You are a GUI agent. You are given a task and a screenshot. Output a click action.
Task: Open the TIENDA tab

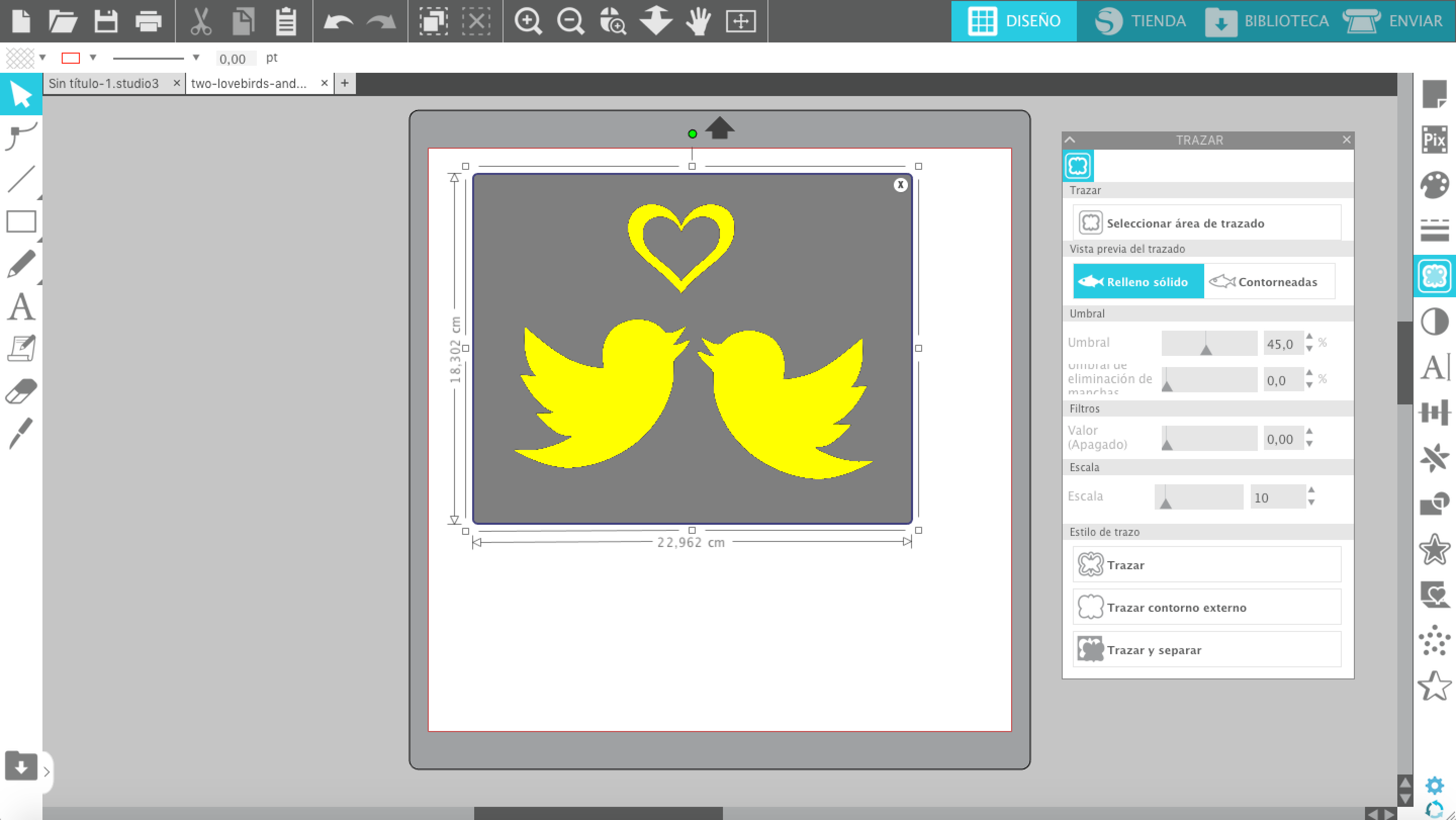click(1140, 21)
